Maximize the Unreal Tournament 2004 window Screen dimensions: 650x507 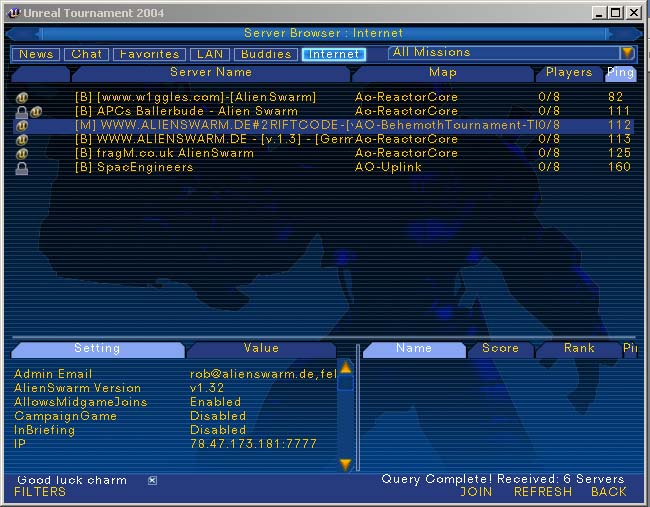pos(616,12)
